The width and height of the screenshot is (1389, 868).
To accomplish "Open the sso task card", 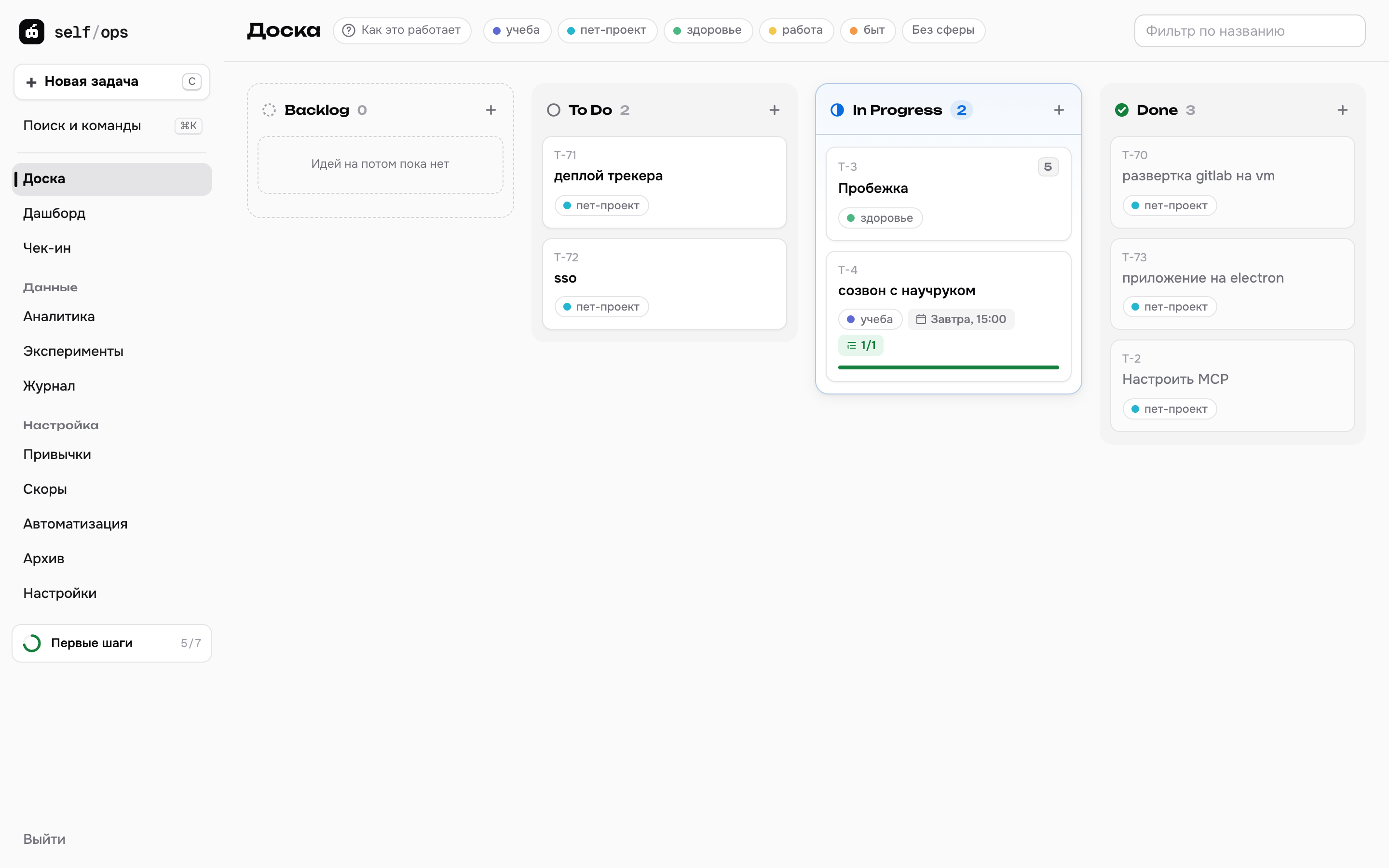I will coord(664,284).
